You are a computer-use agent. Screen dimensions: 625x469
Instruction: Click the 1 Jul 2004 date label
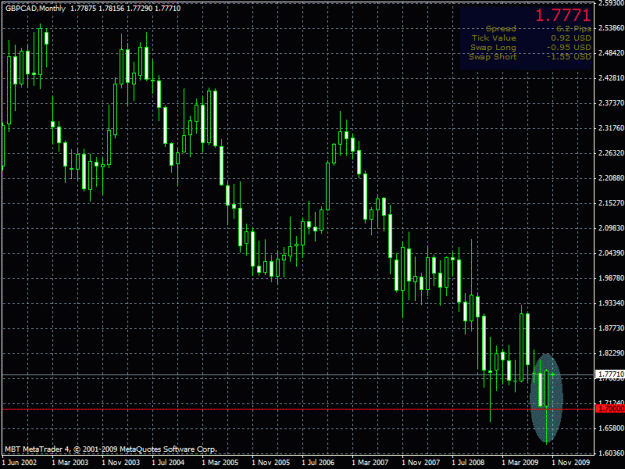click(x=168, y=462)
